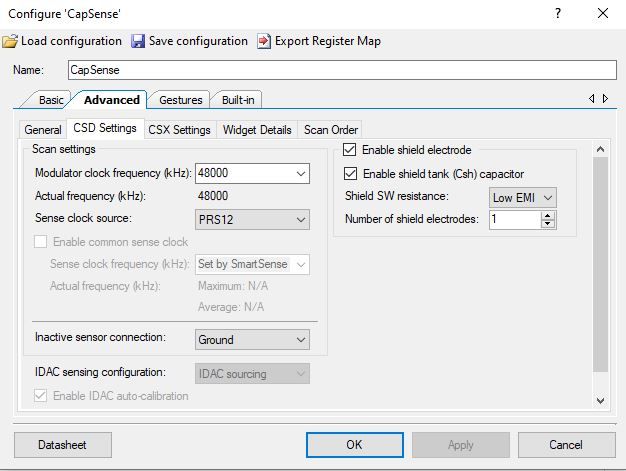Click the Average: N/A text

(x=231, y=307)
